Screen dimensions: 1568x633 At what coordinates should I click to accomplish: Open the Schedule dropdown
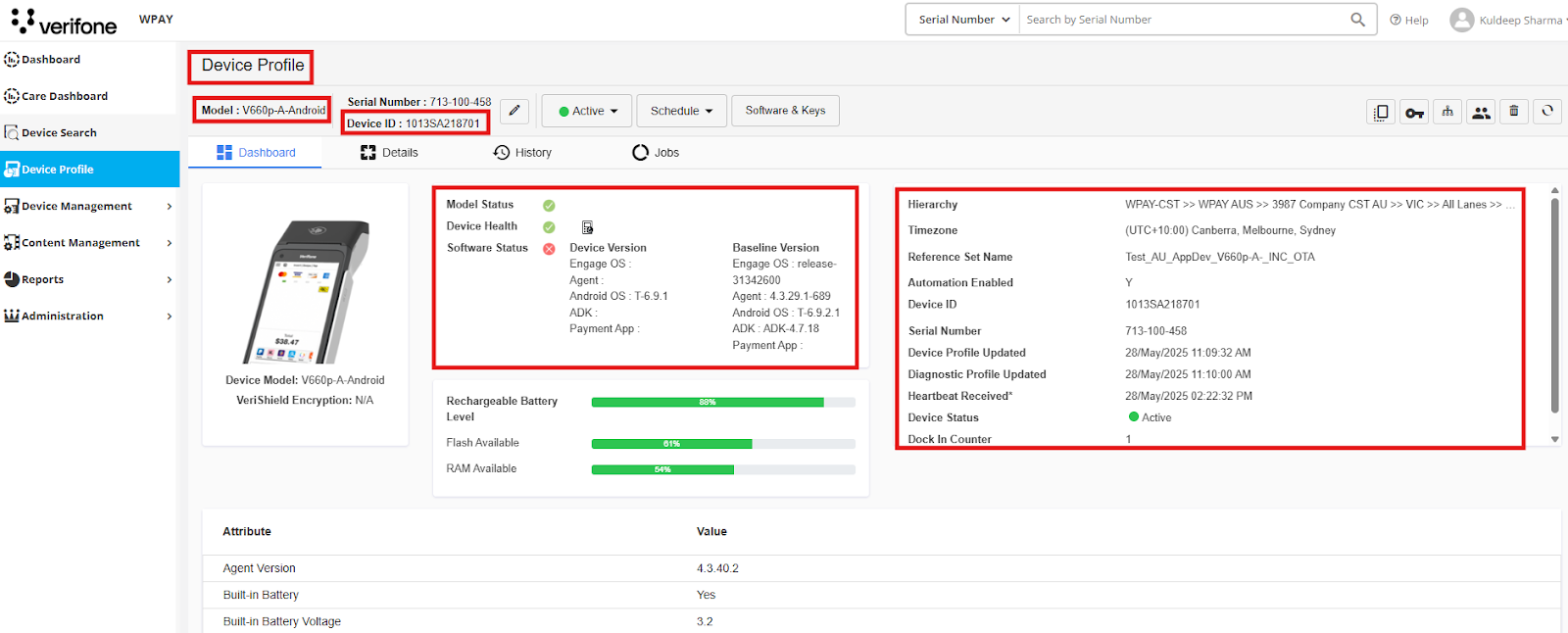click(x=682, y=111)
